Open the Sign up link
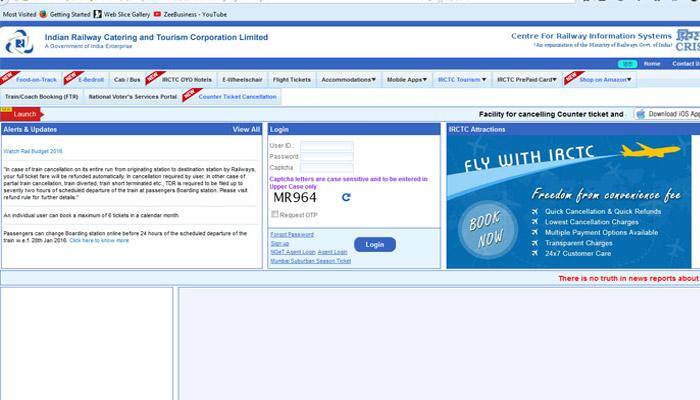 280,243
